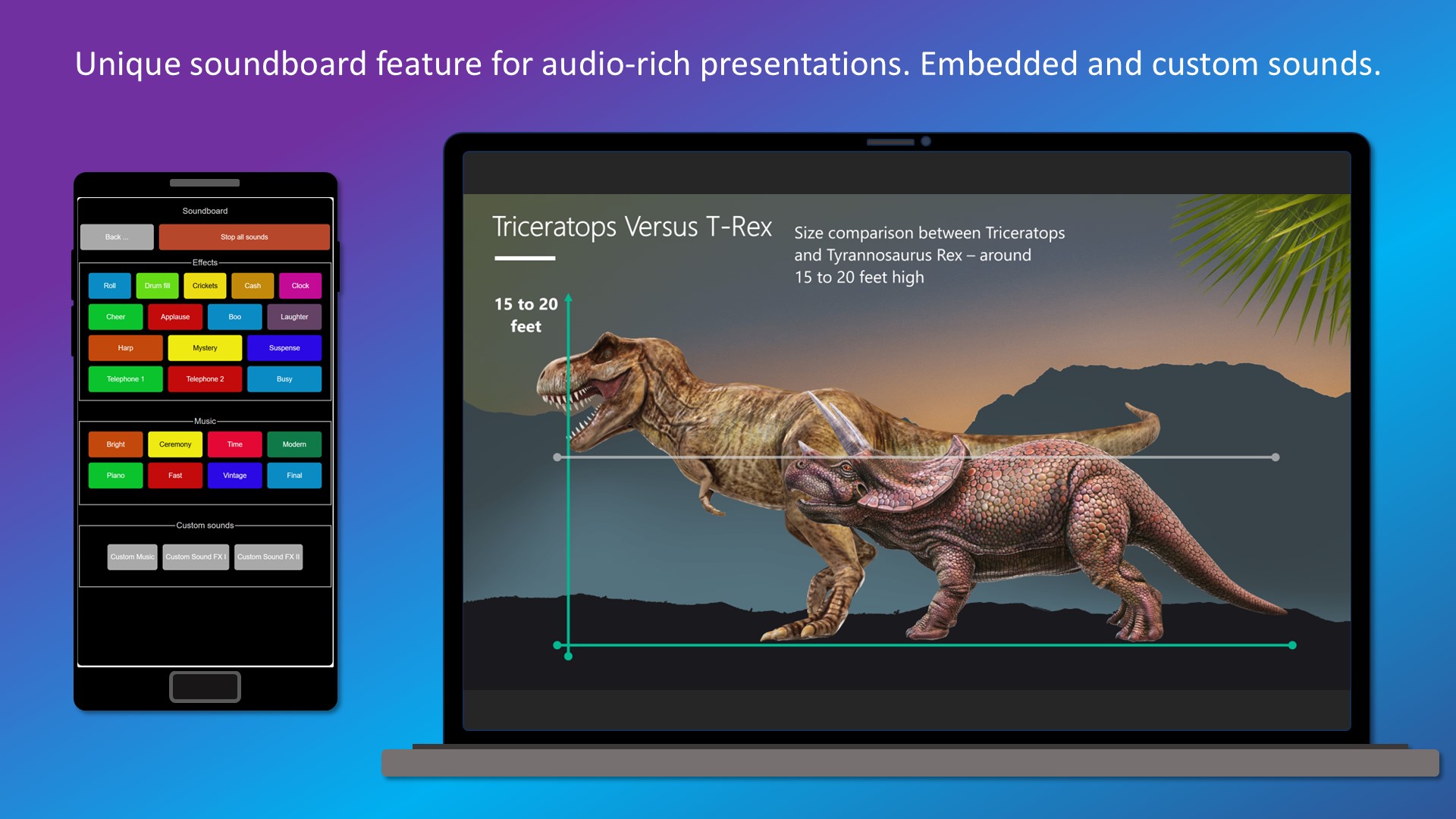Image resolution: width=1456 pixels, height=819 pixels.
Task: Expand the Music sound section
Action: tap(204, 419)
